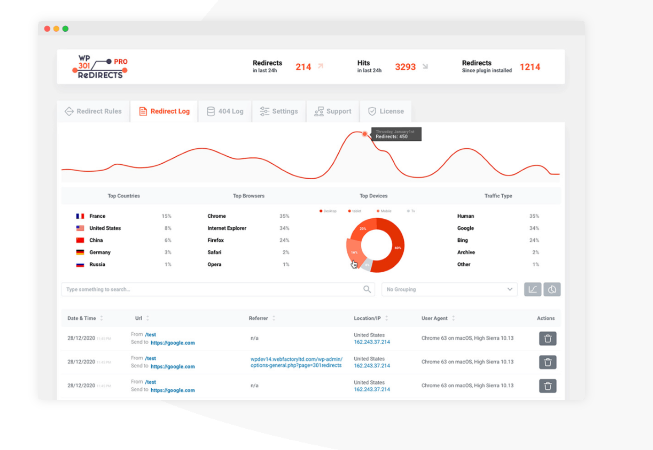
Task: Delete the third log entry with trash icon
Action: click(548, 386)
